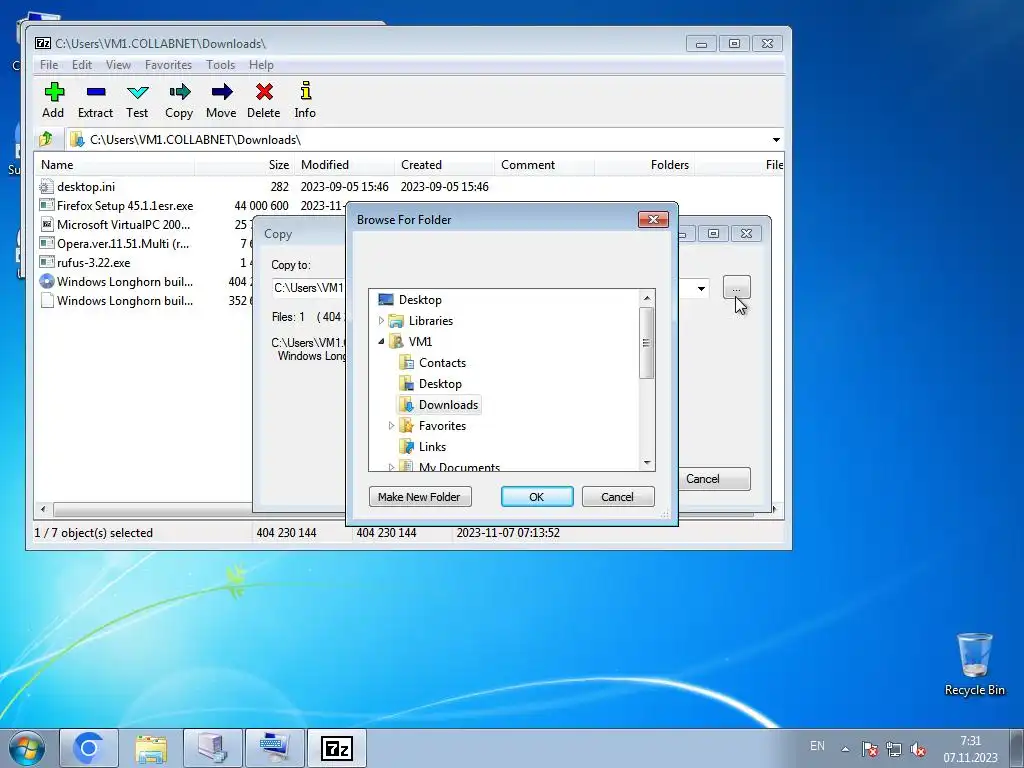Select Opera.ver.11.51.Multi file icon
Image resolution: width=1024 pixels, height=768 pixels.
point(46,244)
